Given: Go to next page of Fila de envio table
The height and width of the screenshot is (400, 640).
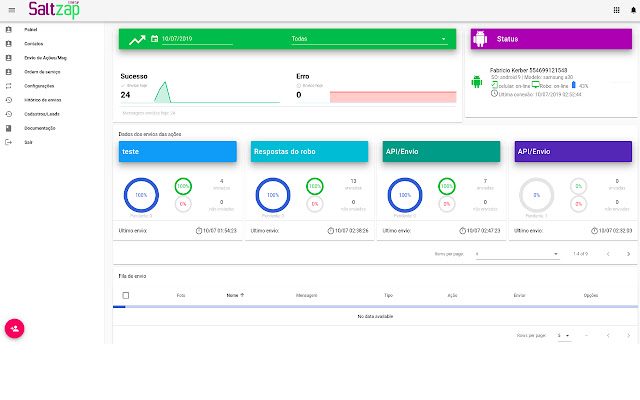Looking at the screenshot, I should (629, 336).
